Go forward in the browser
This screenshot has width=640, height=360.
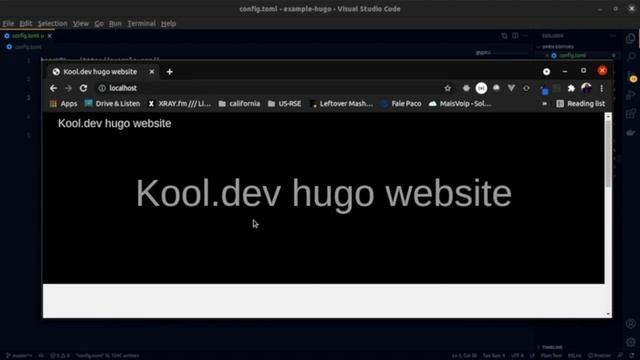point(68,88)
